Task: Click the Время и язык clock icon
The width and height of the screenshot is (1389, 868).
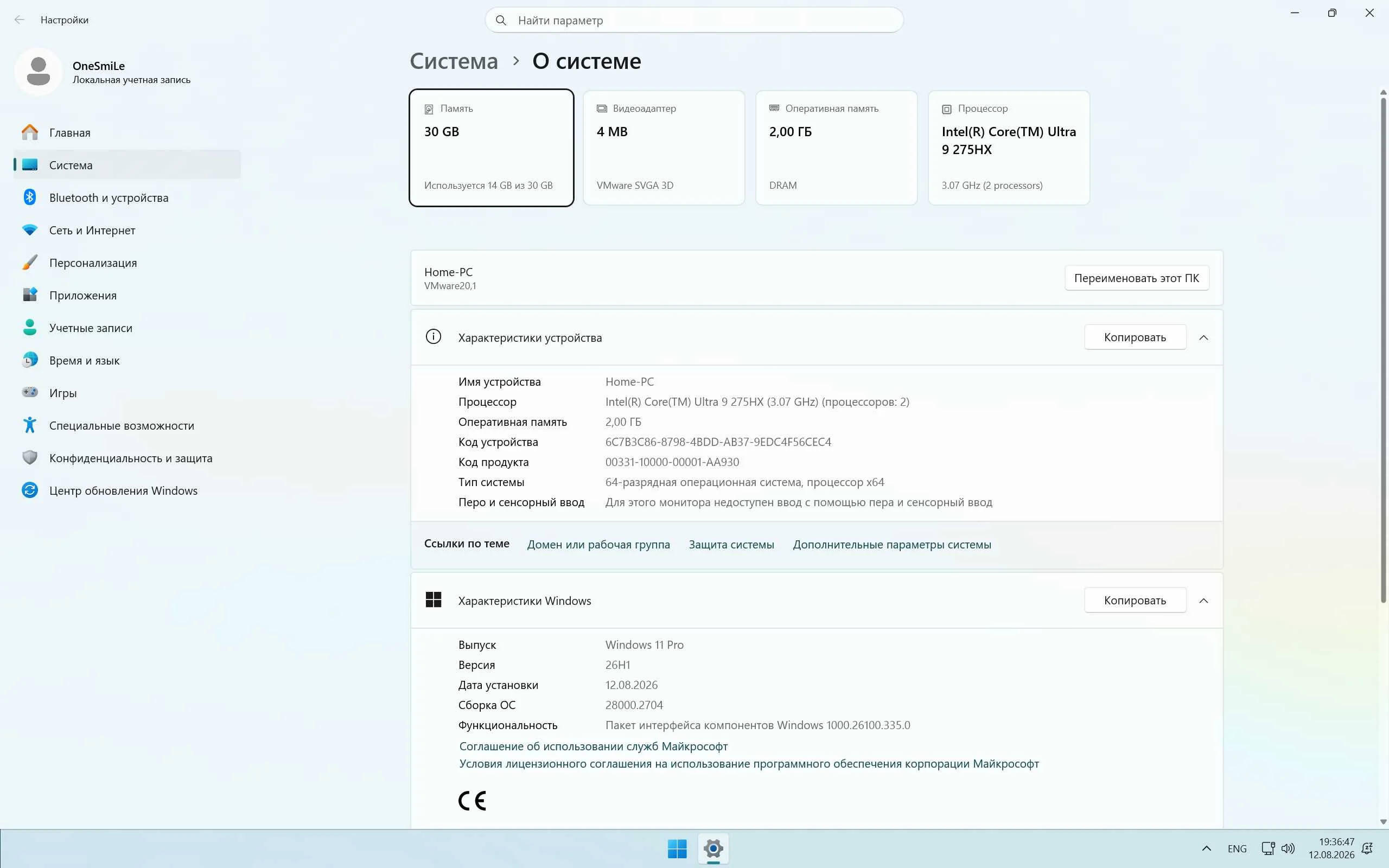Action: tap(30, 361)
